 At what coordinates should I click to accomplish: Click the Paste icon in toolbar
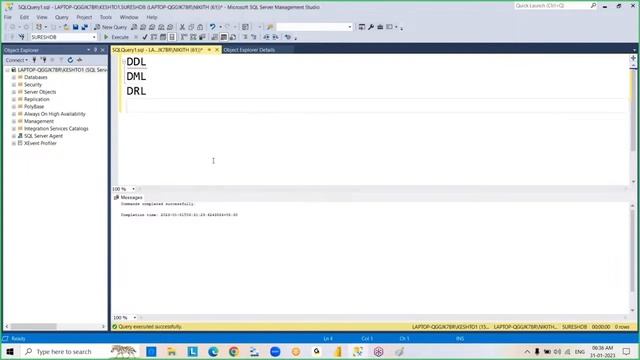tap(200, 27)
